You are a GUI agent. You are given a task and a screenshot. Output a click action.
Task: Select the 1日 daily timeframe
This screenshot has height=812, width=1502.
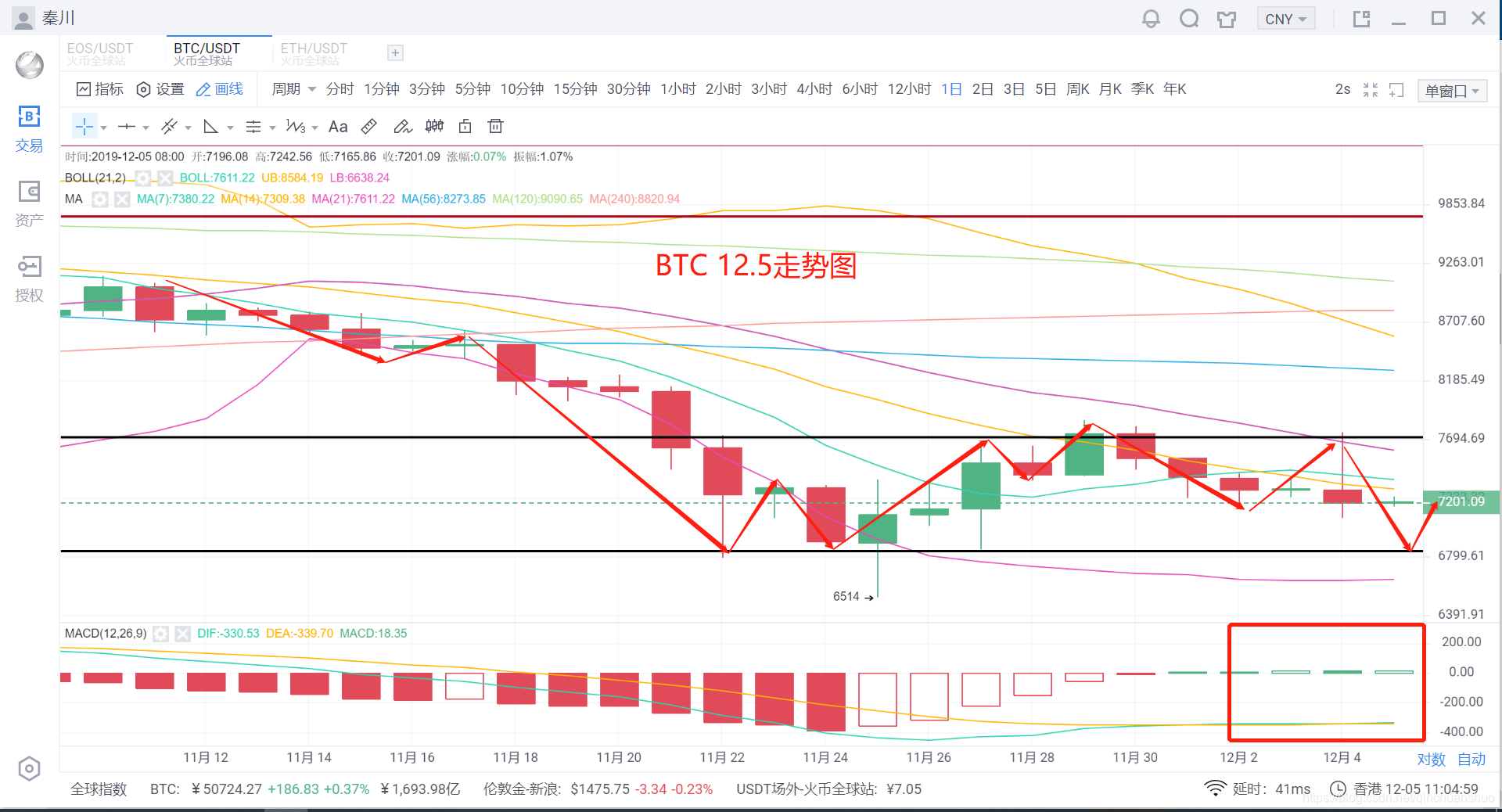click(951, 89)
